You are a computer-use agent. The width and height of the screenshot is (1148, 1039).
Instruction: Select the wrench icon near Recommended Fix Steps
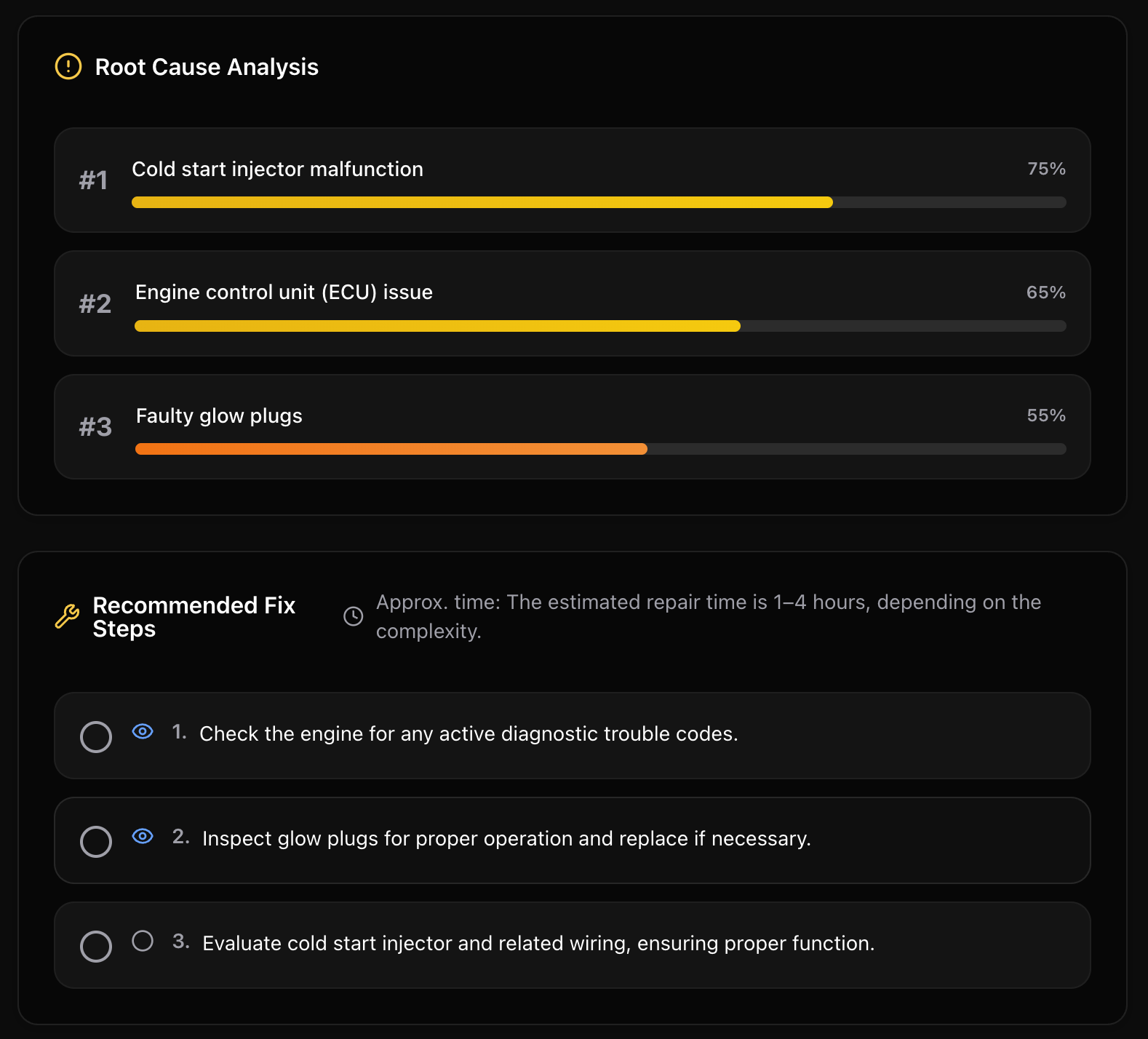click(x=69, y=616)
